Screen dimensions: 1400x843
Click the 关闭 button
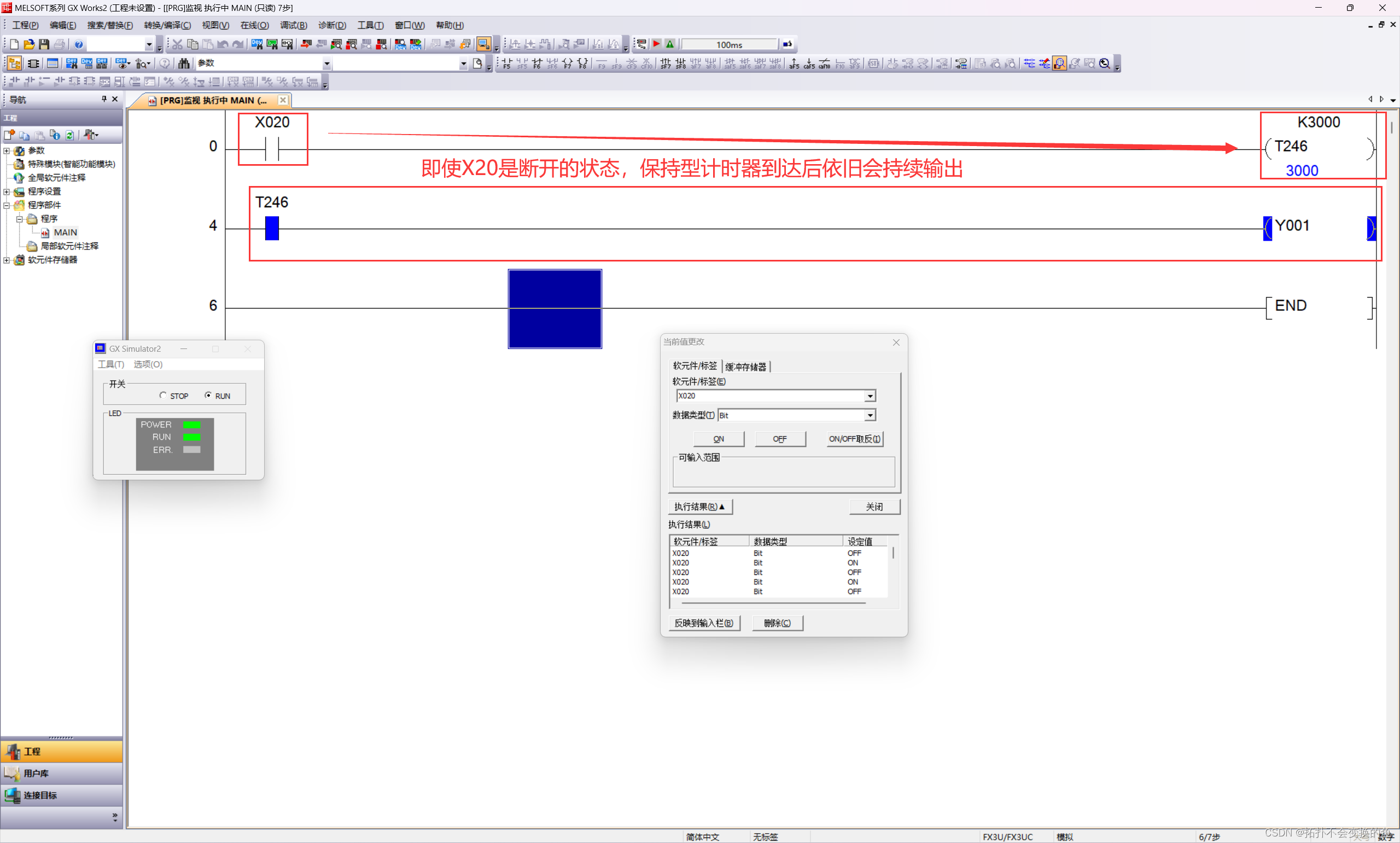pos(874,506)
